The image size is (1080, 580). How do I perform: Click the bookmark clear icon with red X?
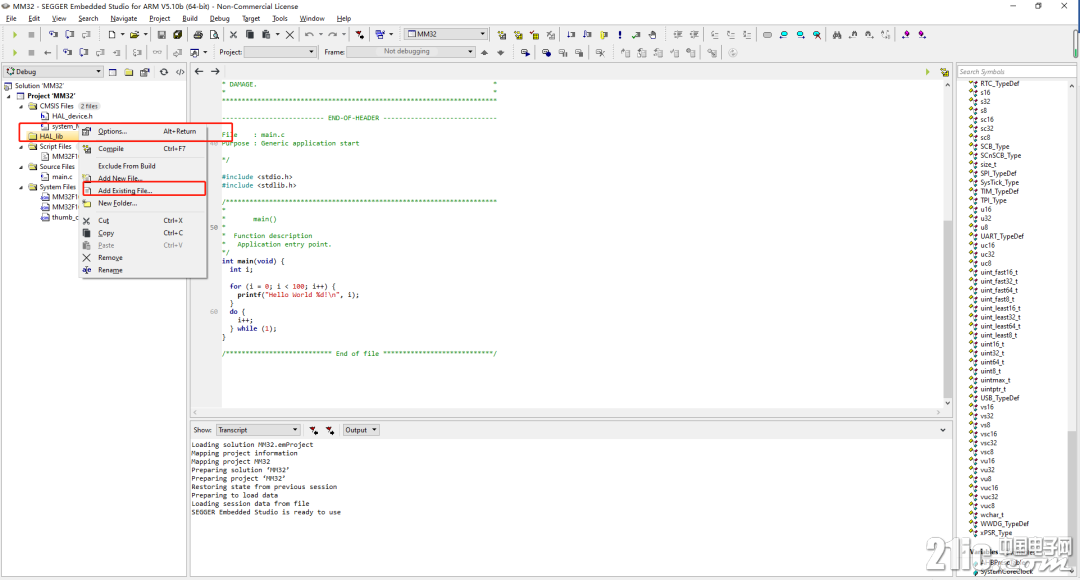coord(817,34)
